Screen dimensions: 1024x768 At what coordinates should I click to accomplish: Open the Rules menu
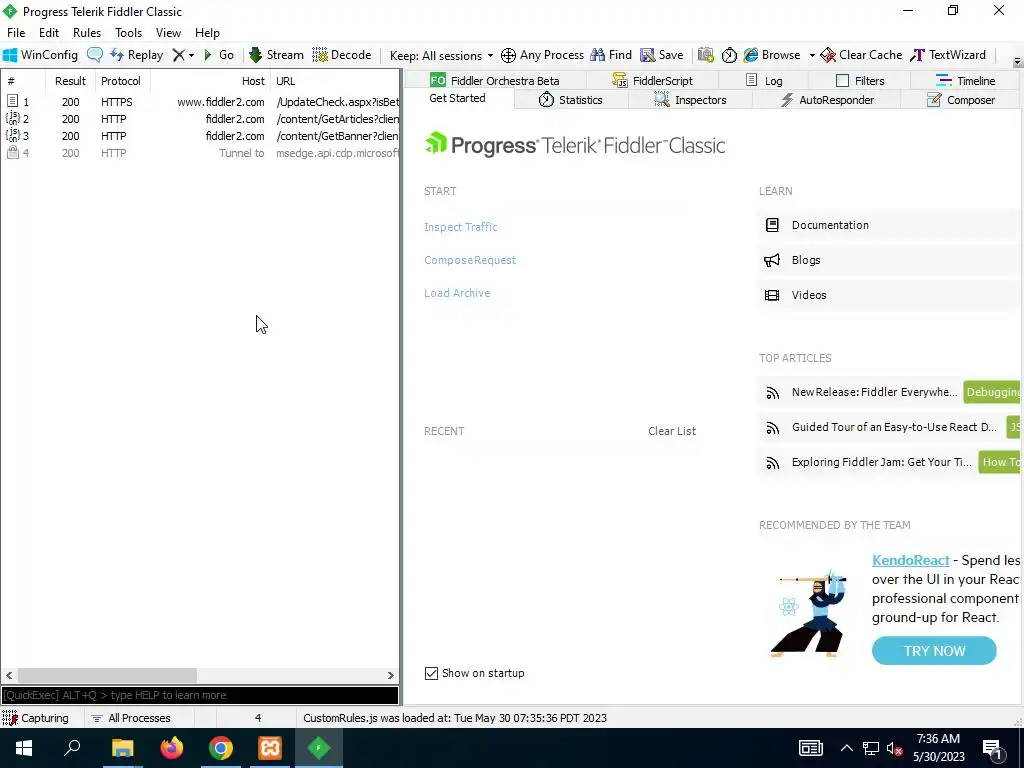pyautogui.click(x=87, y=33)
